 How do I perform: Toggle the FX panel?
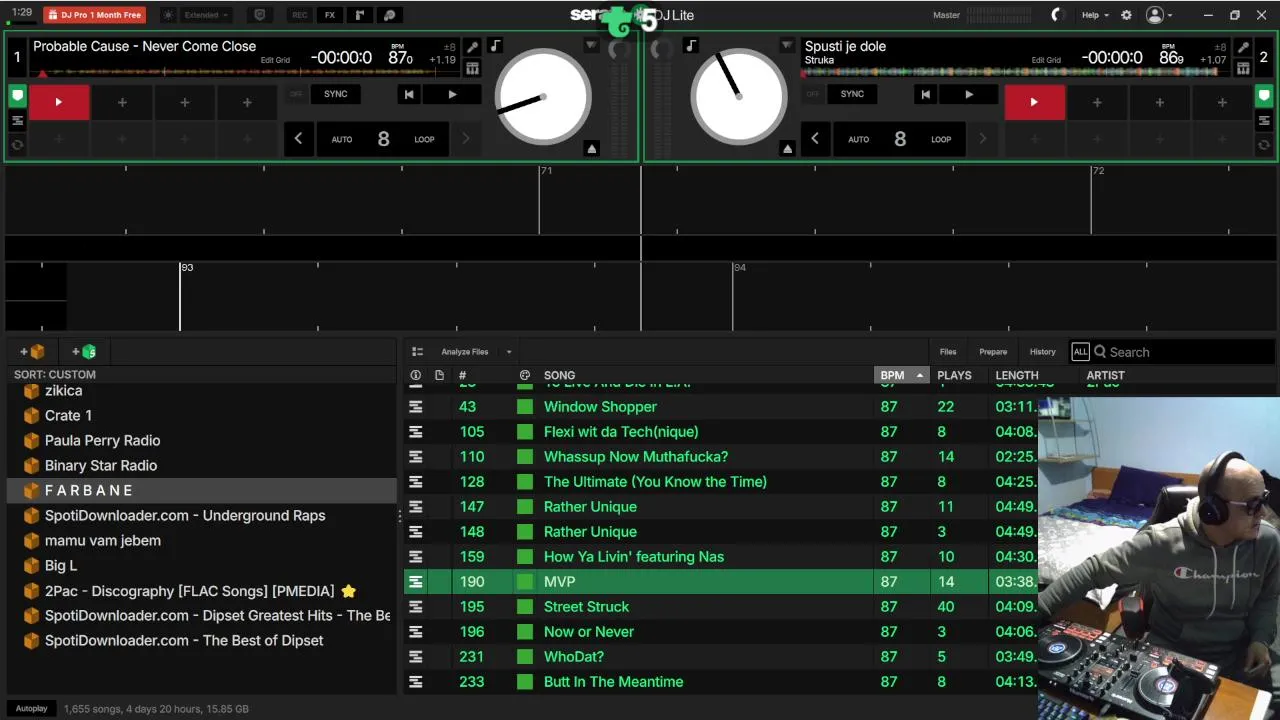pyautogui.click(x=330, y=15)
